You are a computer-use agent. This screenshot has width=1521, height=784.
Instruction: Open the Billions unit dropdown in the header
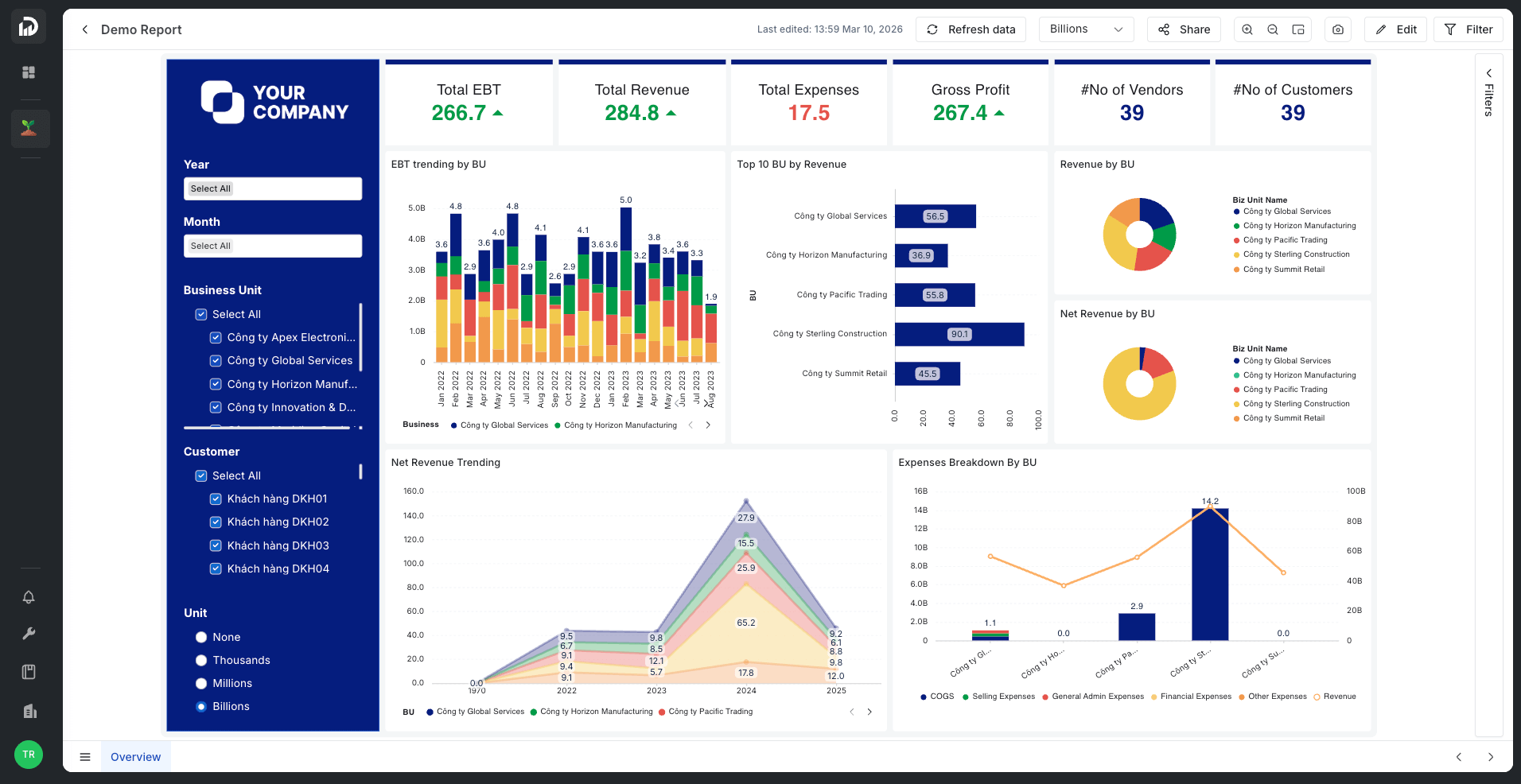pyautogui.click(x=1086, y=29)
